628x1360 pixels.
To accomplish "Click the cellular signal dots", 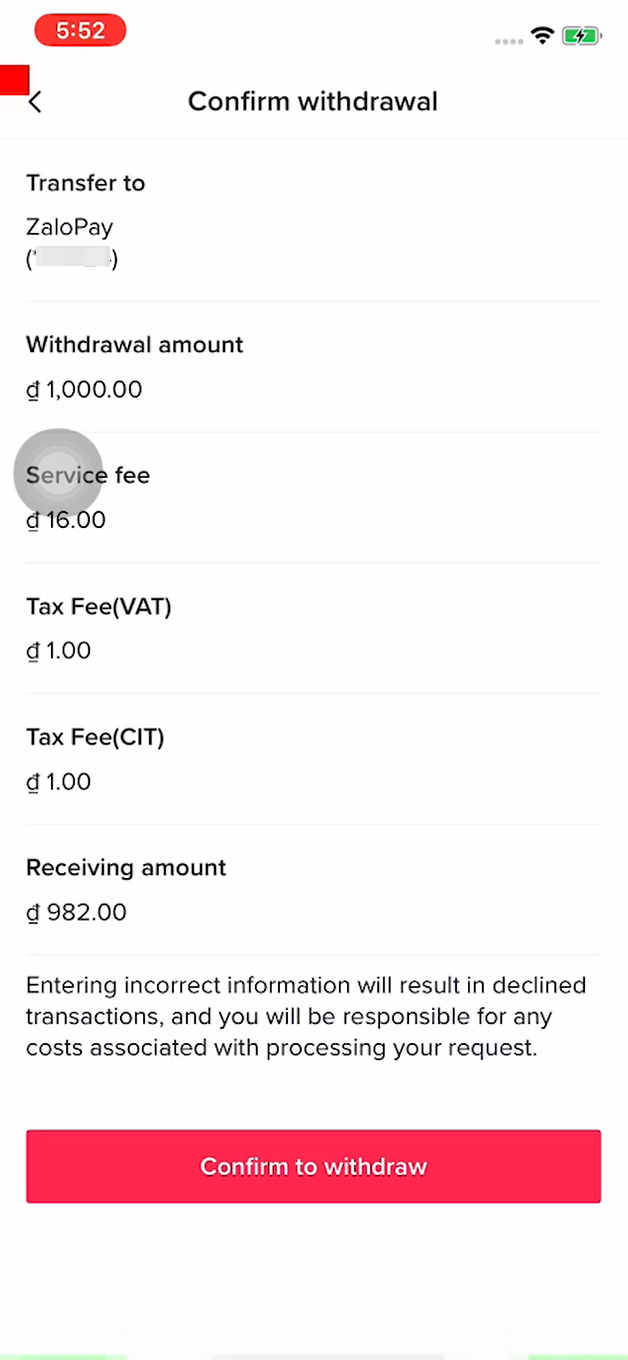I will [508, 41].
